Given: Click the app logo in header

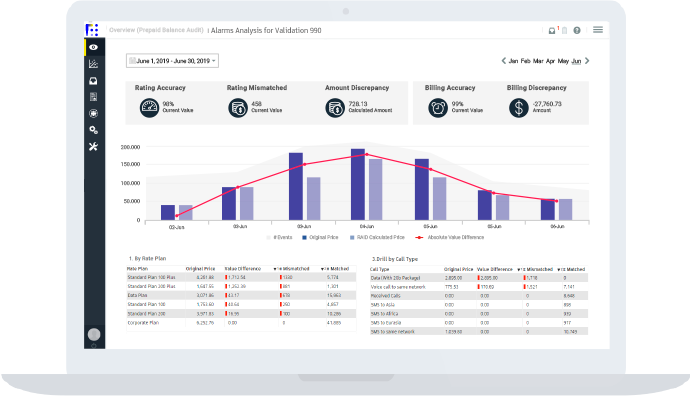Looking at the screenshot, I should 92,30.
